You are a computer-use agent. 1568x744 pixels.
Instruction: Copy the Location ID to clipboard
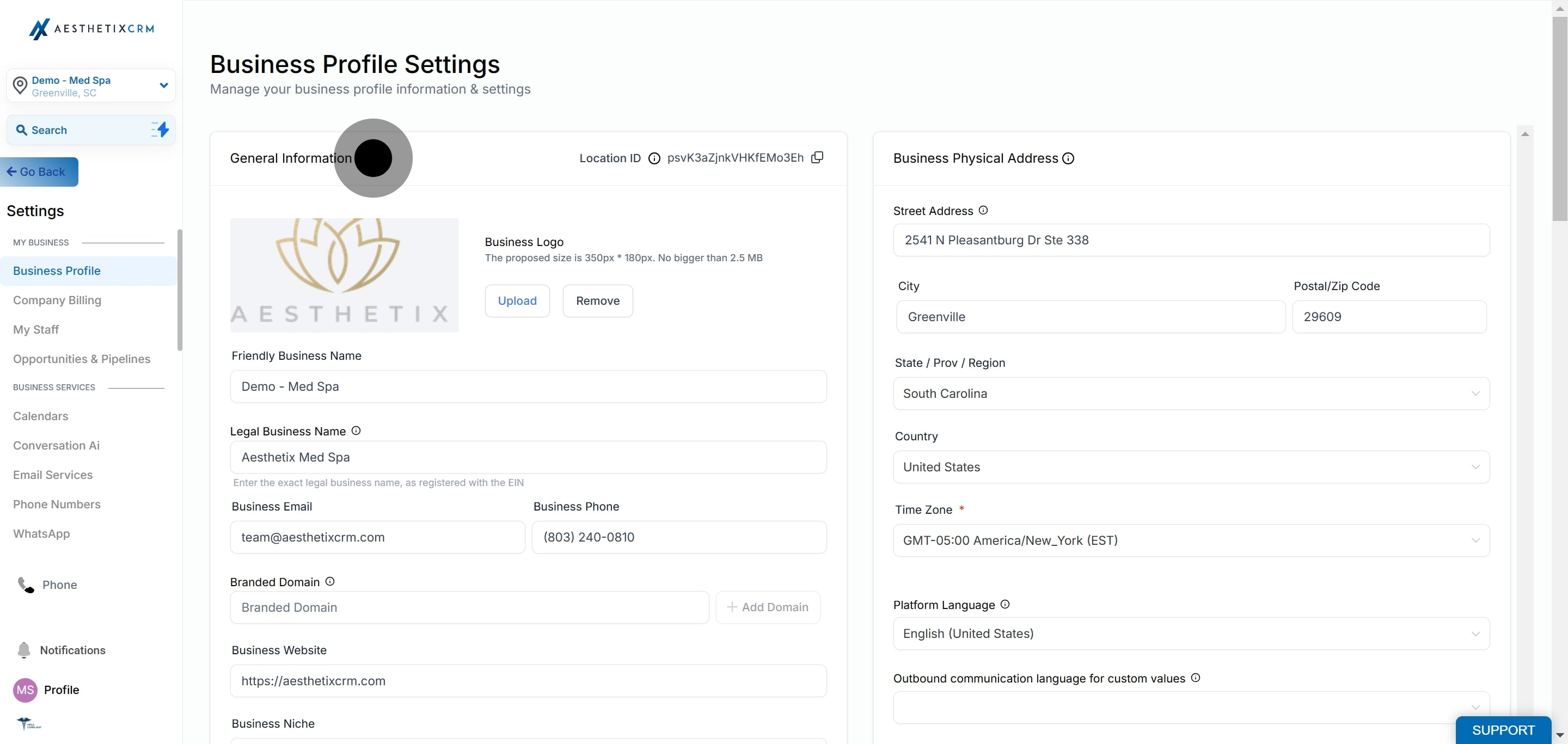(817, 157)
